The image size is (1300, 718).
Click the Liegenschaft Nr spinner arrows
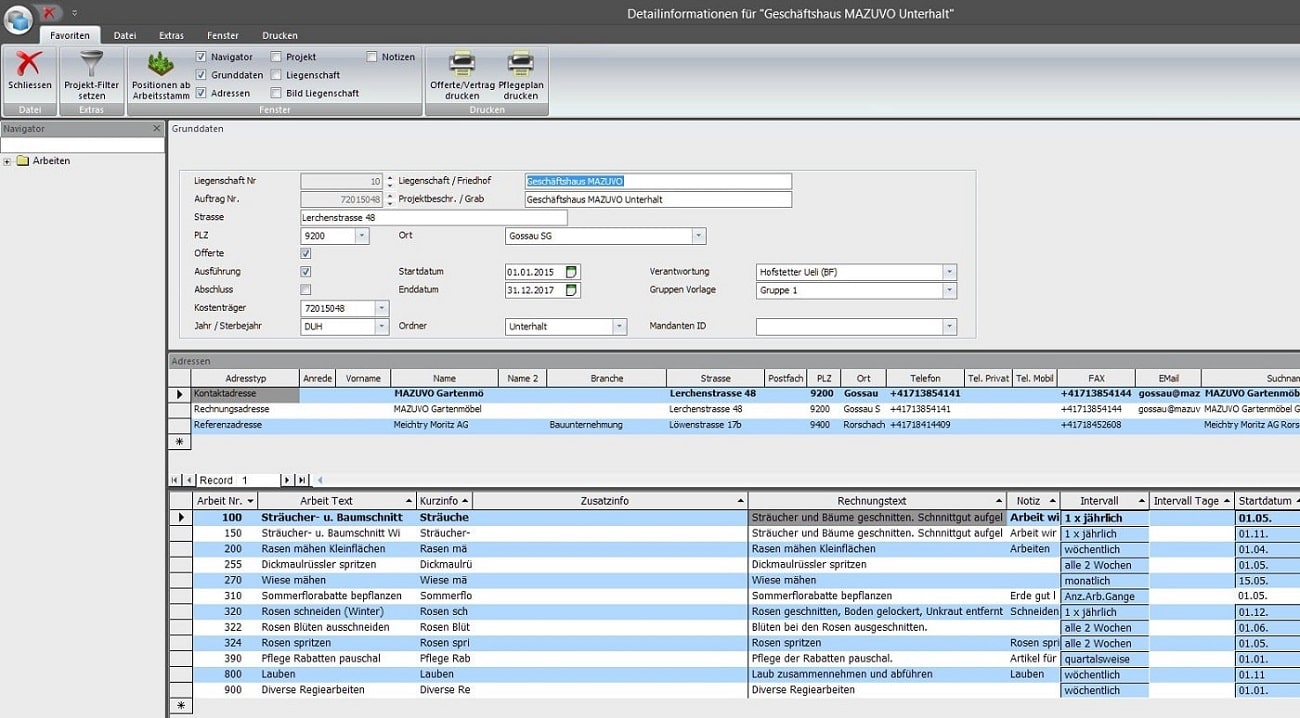click(390, 181)
